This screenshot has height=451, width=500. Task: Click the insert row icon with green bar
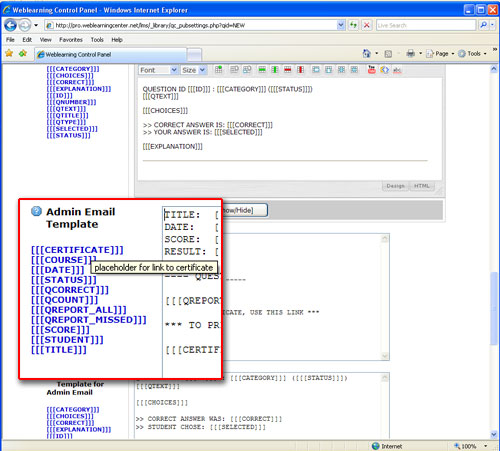click(262, 70)
